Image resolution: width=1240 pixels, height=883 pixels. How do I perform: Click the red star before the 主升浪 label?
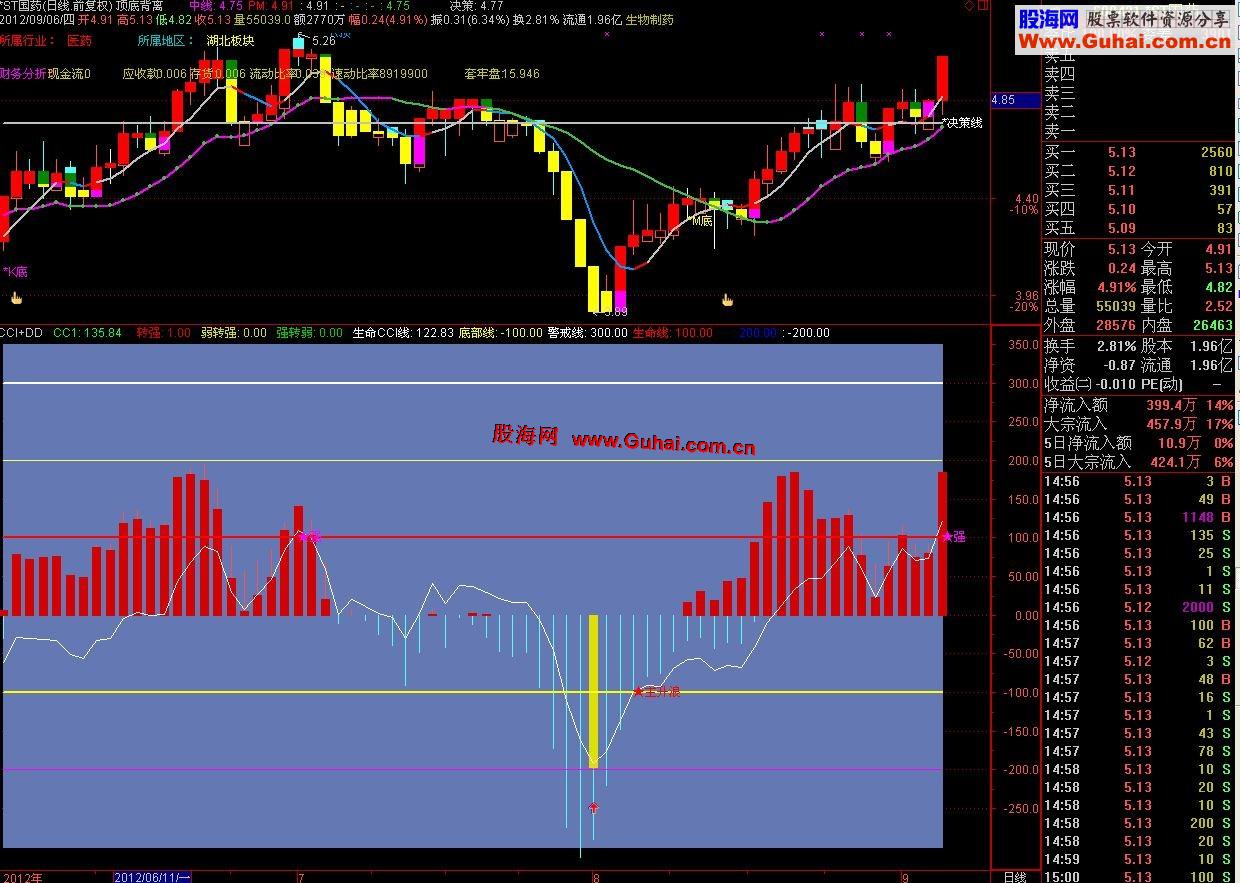coord(638,691)
